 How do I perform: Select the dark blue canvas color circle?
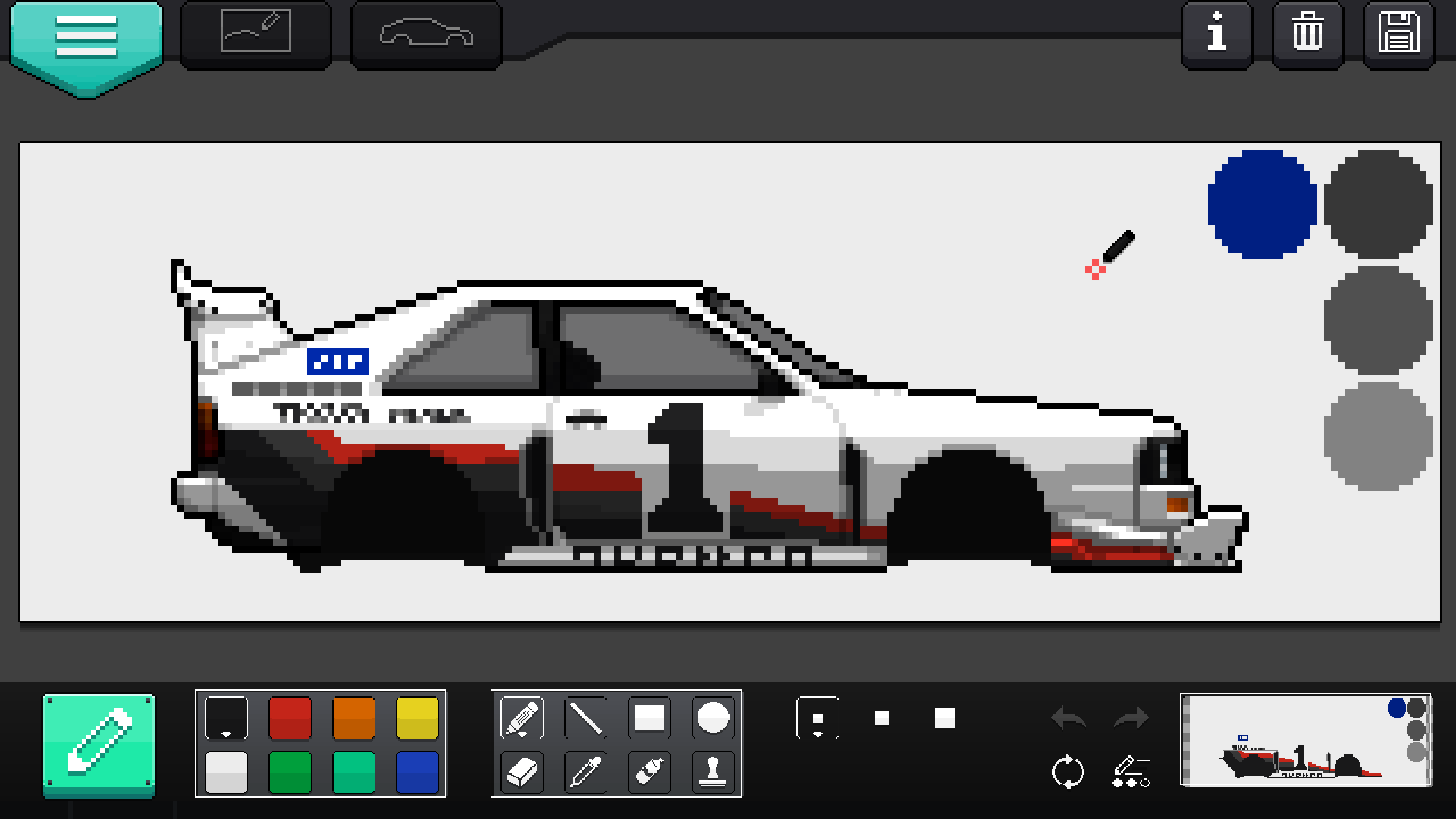[1262, 204]
